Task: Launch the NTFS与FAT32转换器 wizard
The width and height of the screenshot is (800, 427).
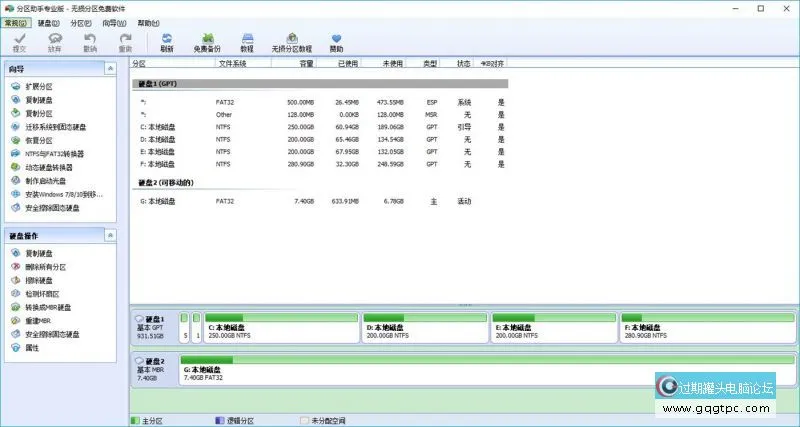Action: [54, 154]
